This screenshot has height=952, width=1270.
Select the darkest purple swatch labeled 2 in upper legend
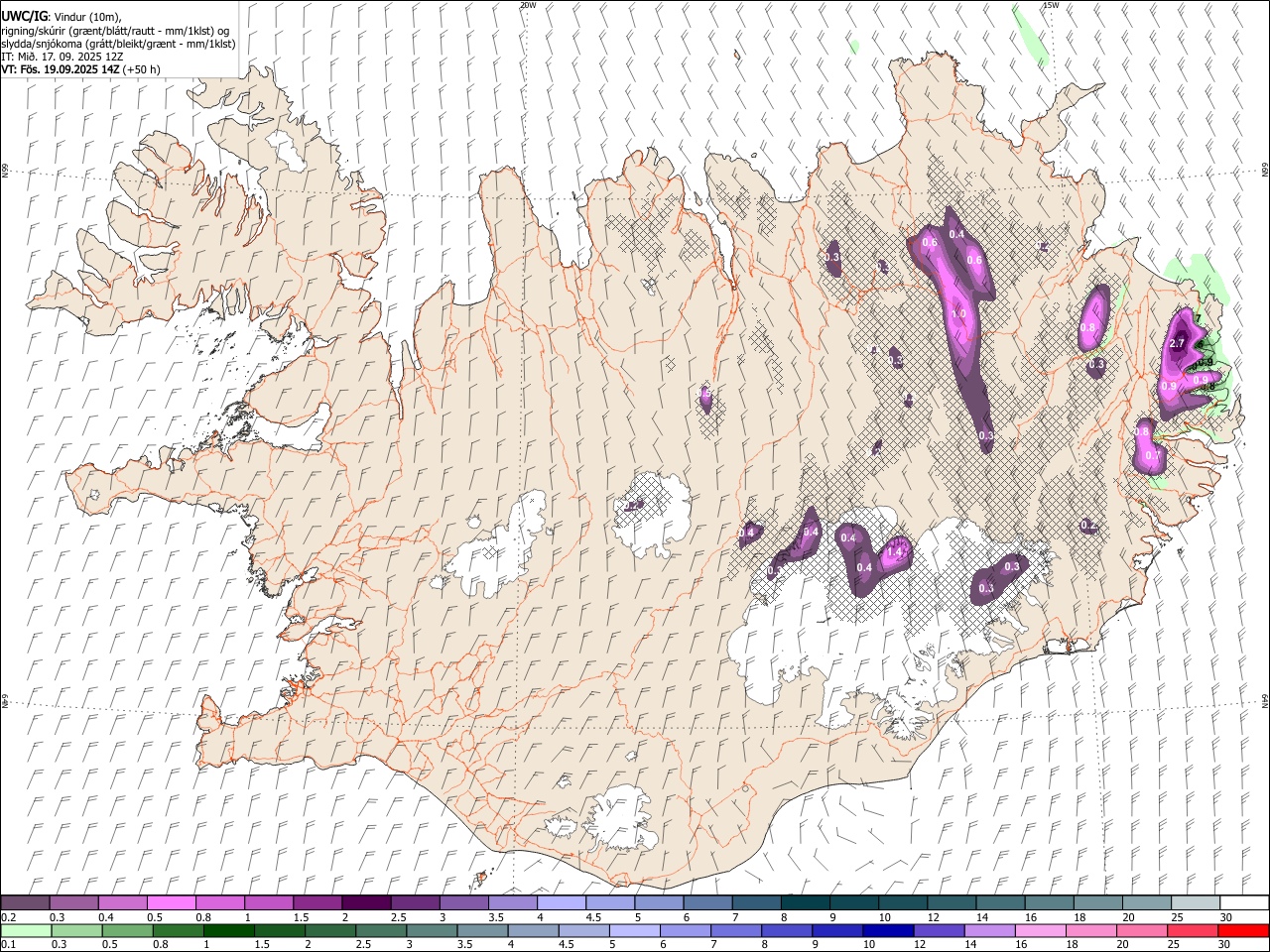pos(366,902)
